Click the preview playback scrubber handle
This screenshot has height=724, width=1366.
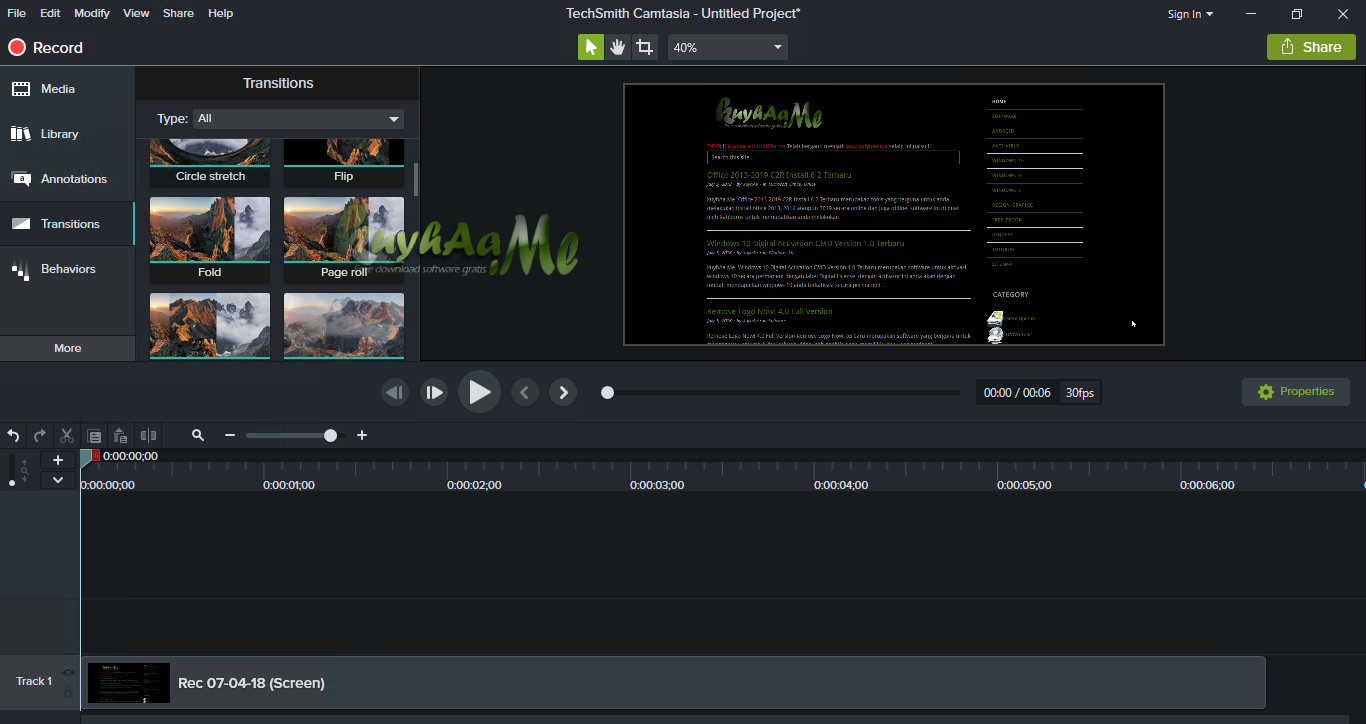click(x=607, y=393)
